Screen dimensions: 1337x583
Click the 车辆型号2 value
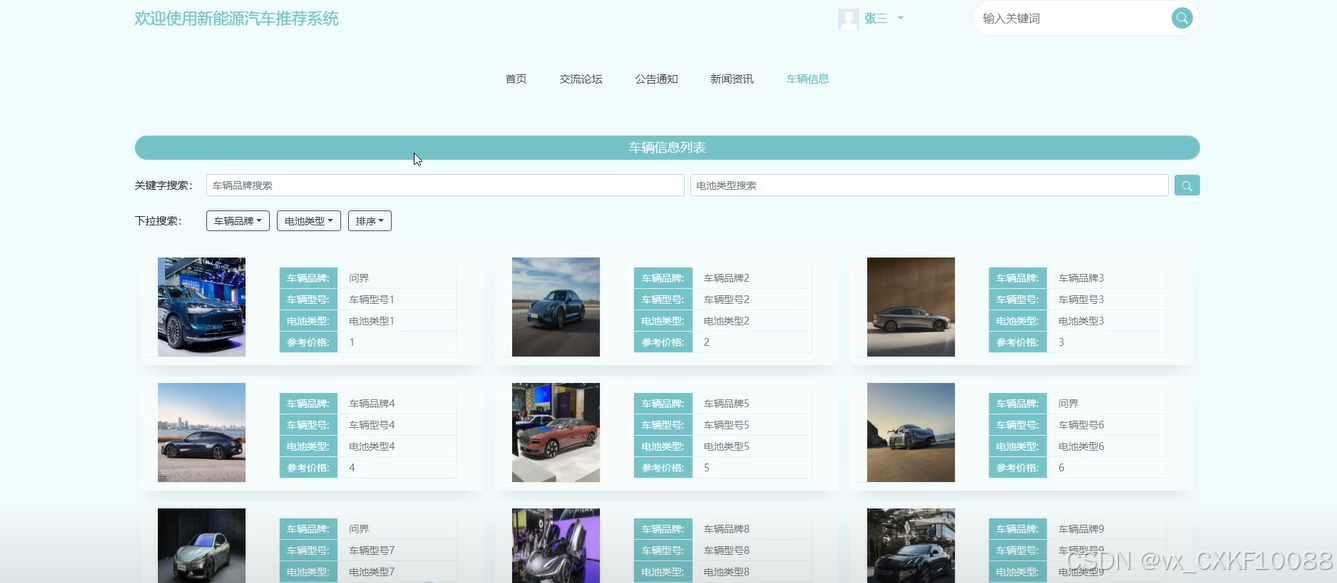tap(727, 300)
